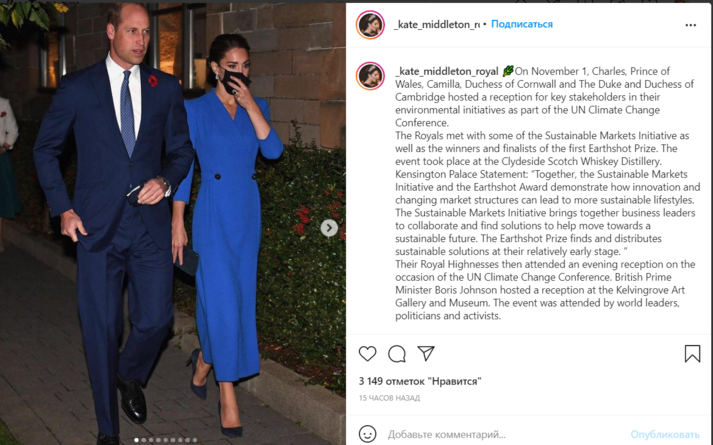Select the second carousel dot indicator

point(144,440)
